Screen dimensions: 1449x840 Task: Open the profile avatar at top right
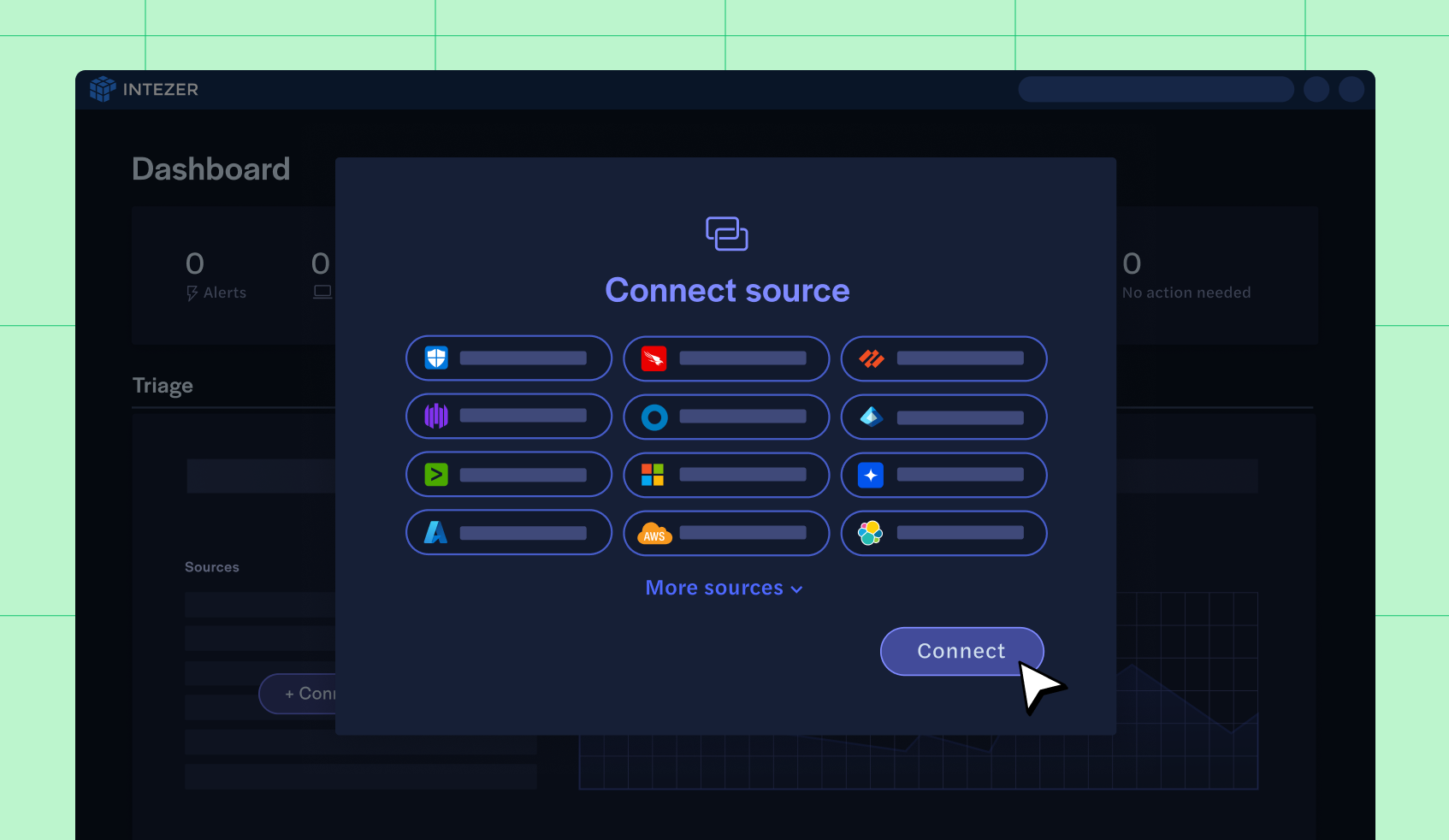pos(1351,89)
